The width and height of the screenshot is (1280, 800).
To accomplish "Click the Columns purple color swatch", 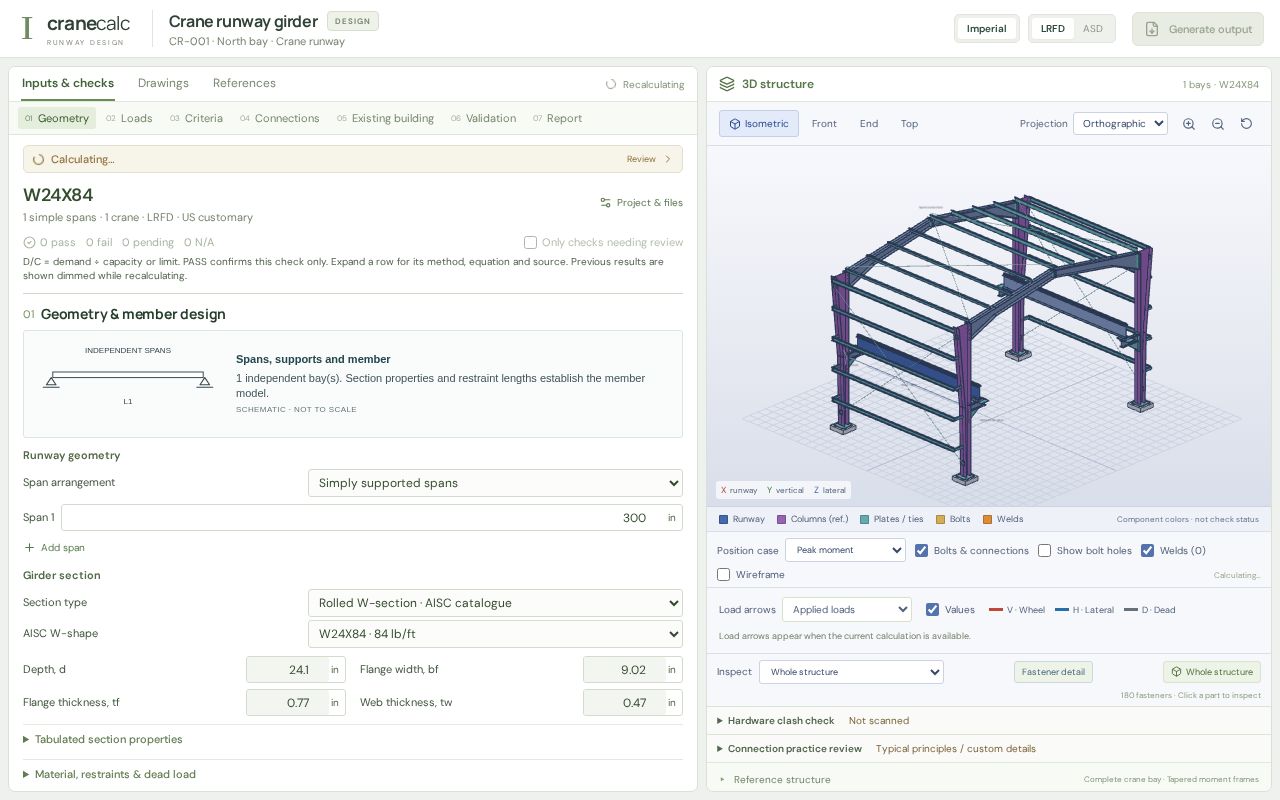I will (782, 520).
